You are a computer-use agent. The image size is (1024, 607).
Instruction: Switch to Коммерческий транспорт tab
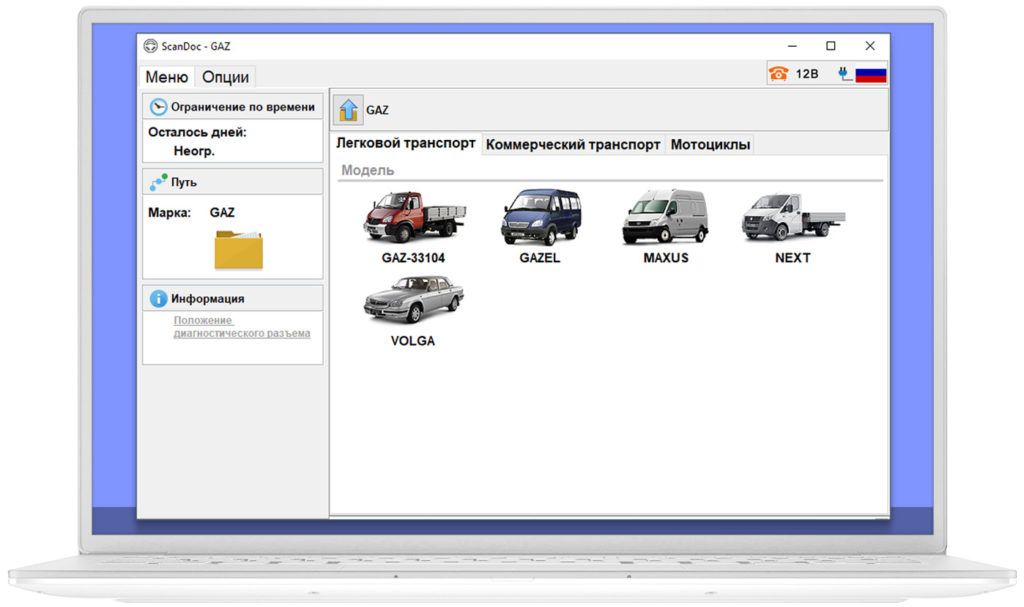(x=573, y=144)
